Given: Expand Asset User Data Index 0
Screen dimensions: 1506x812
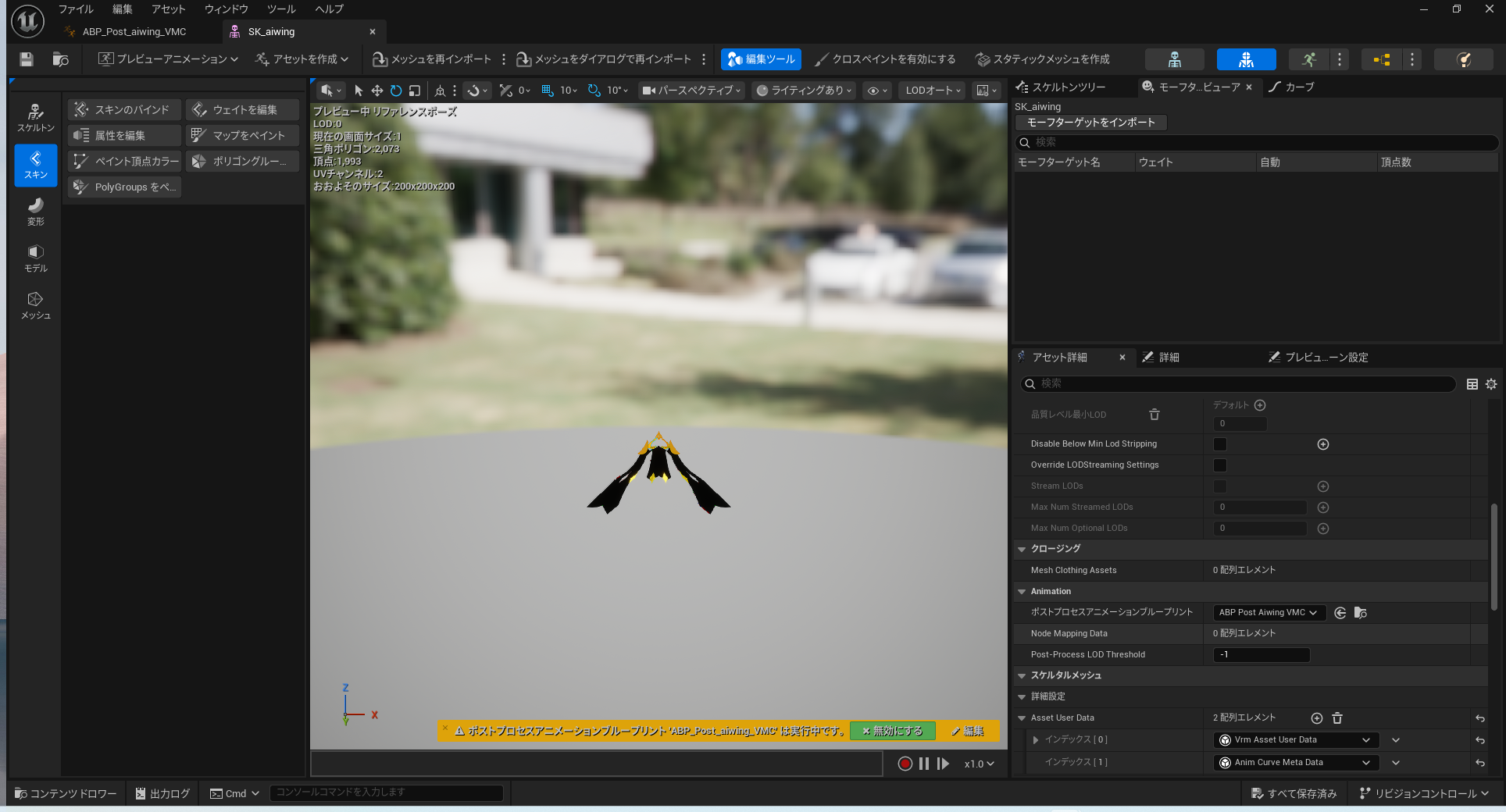Looking at the screenshot, I should tap(1036, 740).
